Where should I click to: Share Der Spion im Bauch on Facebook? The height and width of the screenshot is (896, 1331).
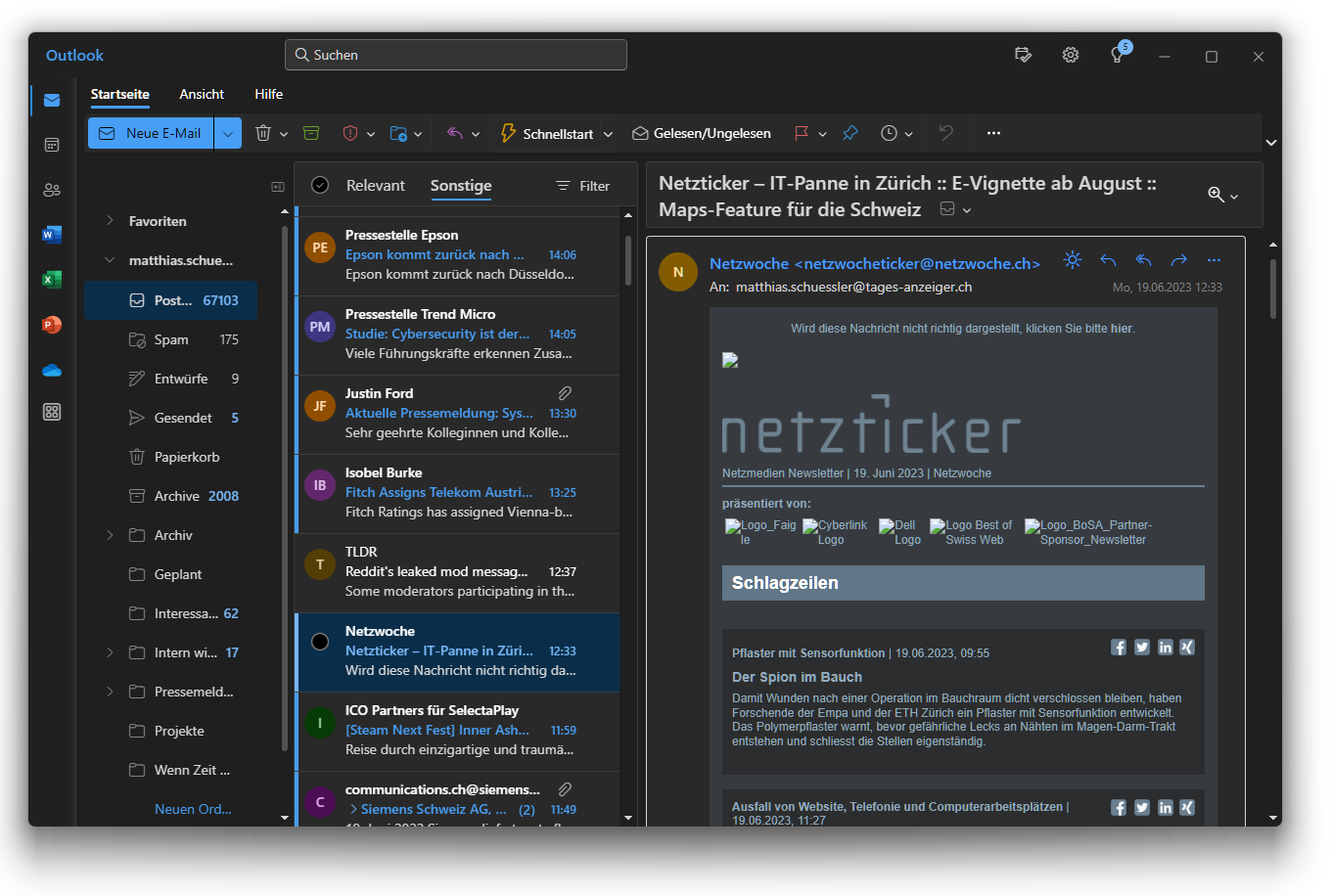point(1119,648)
